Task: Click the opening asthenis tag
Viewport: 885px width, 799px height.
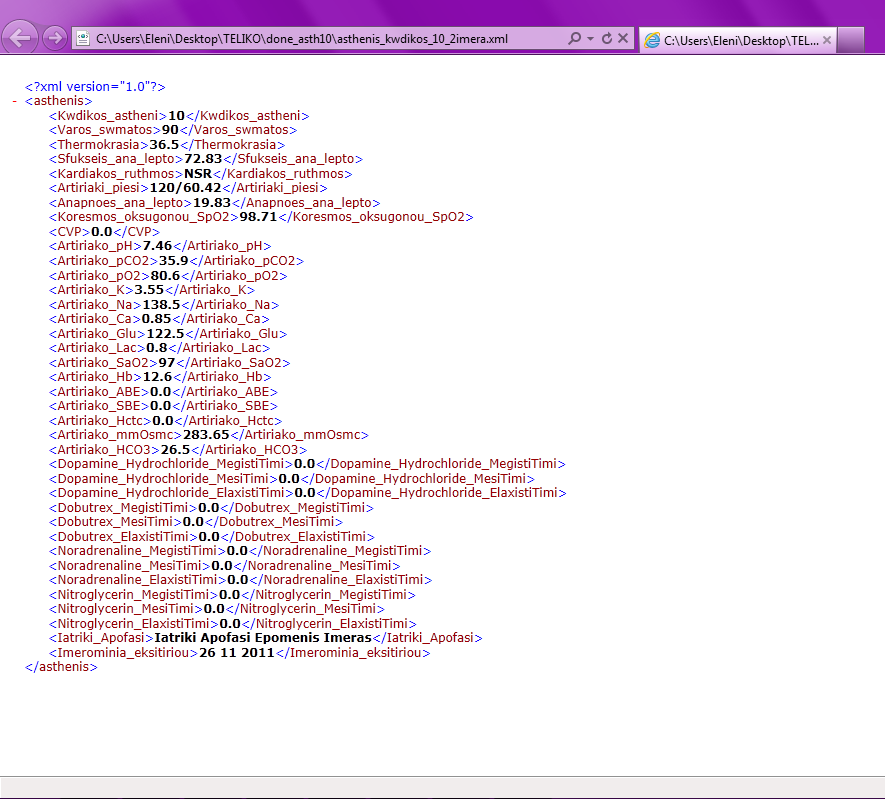Action: (x=58, y=101)
